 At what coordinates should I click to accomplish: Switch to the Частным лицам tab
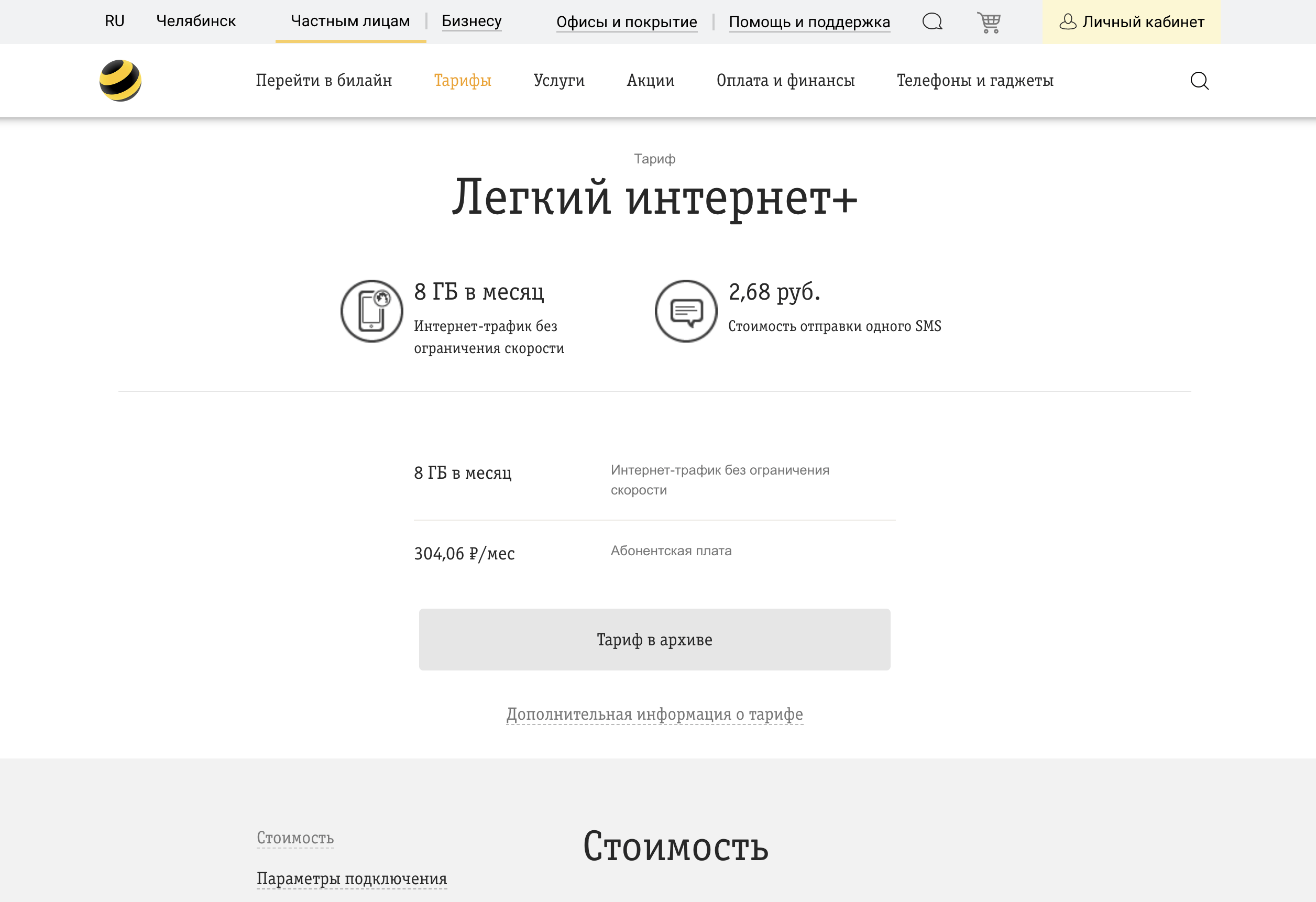click(x=350, y=21)
